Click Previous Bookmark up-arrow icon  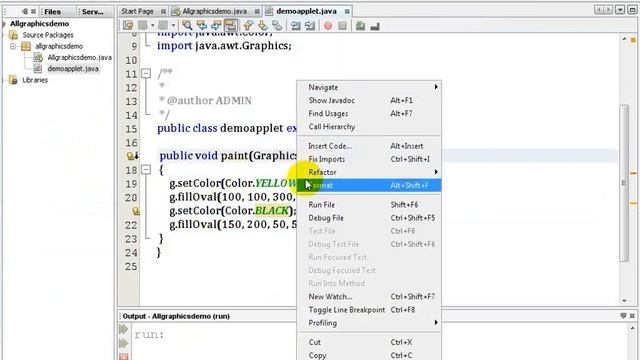(248, 26)
